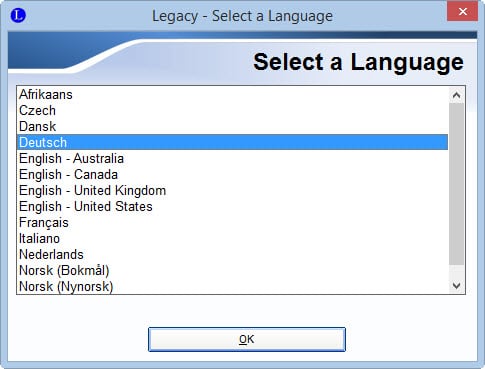Click the scrollbar down arrow
The width and height of the screenshot is (485, 369).
click(x=456, y=286)
